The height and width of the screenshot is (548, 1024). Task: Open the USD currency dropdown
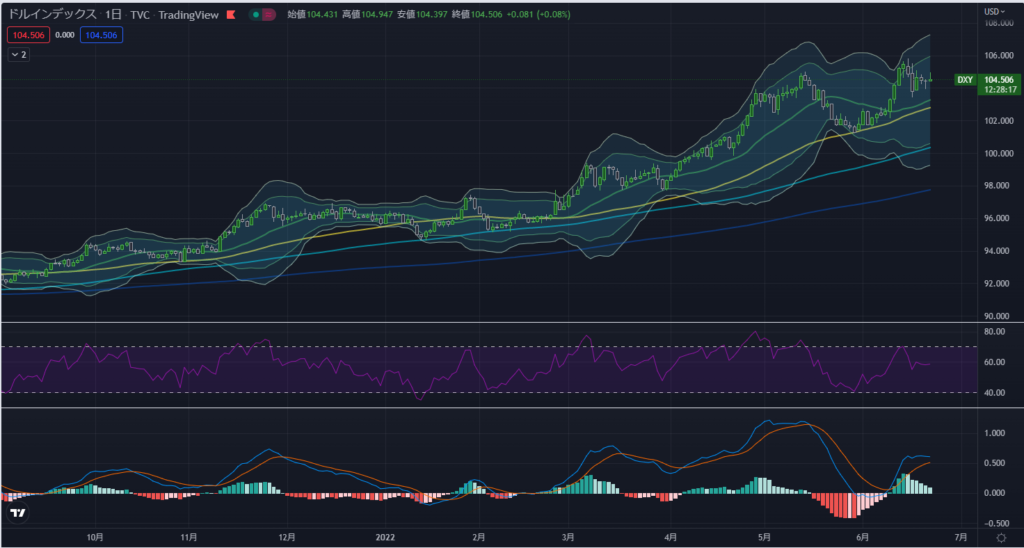click(x=995, y=11)
